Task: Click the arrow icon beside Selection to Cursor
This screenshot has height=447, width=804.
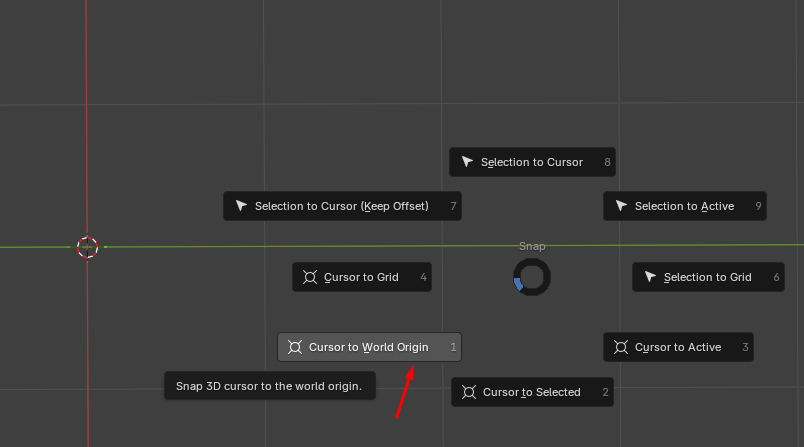Action: [467, 162]
